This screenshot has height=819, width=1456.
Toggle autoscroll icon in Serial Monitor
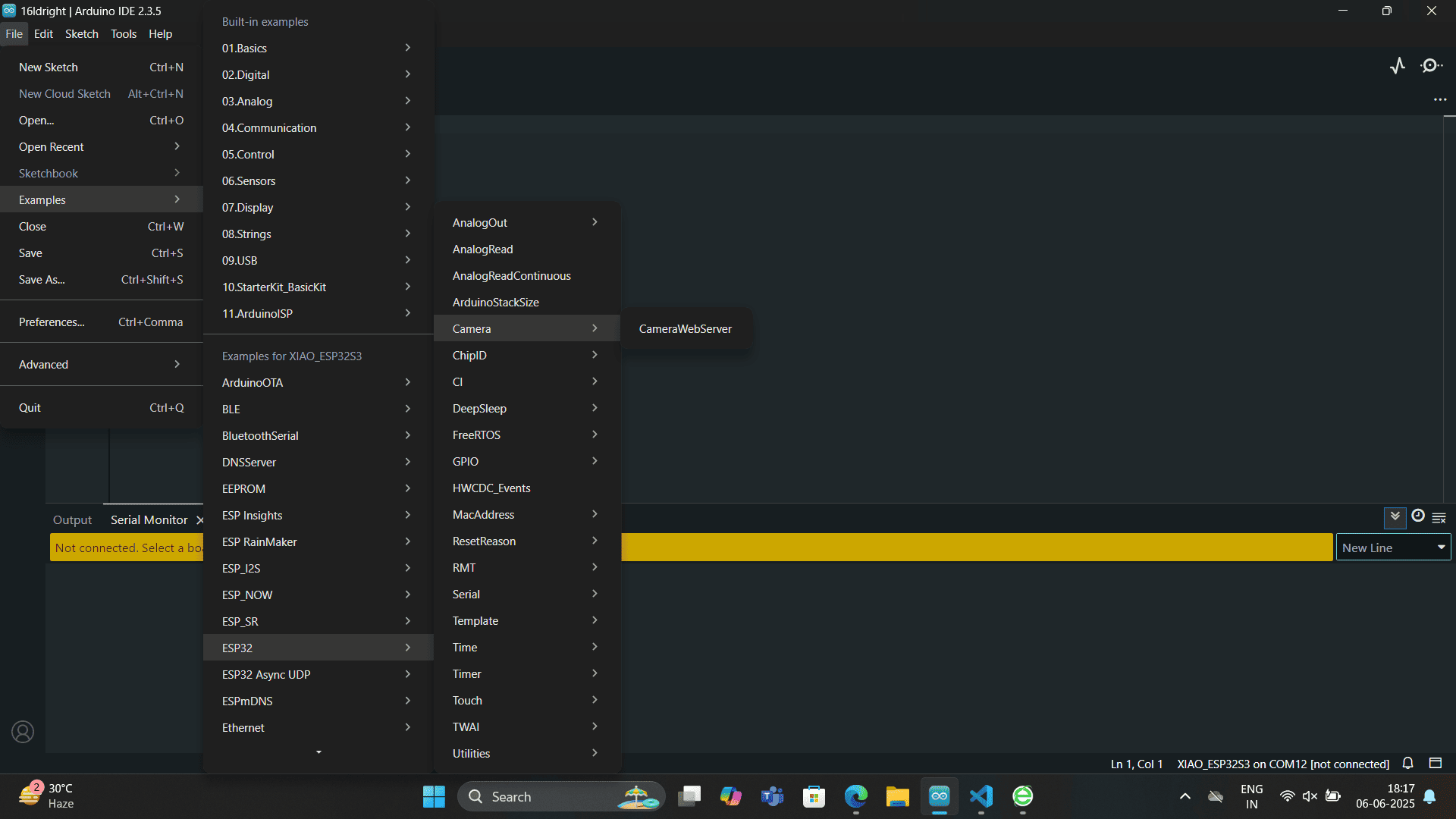[1395, 517]
